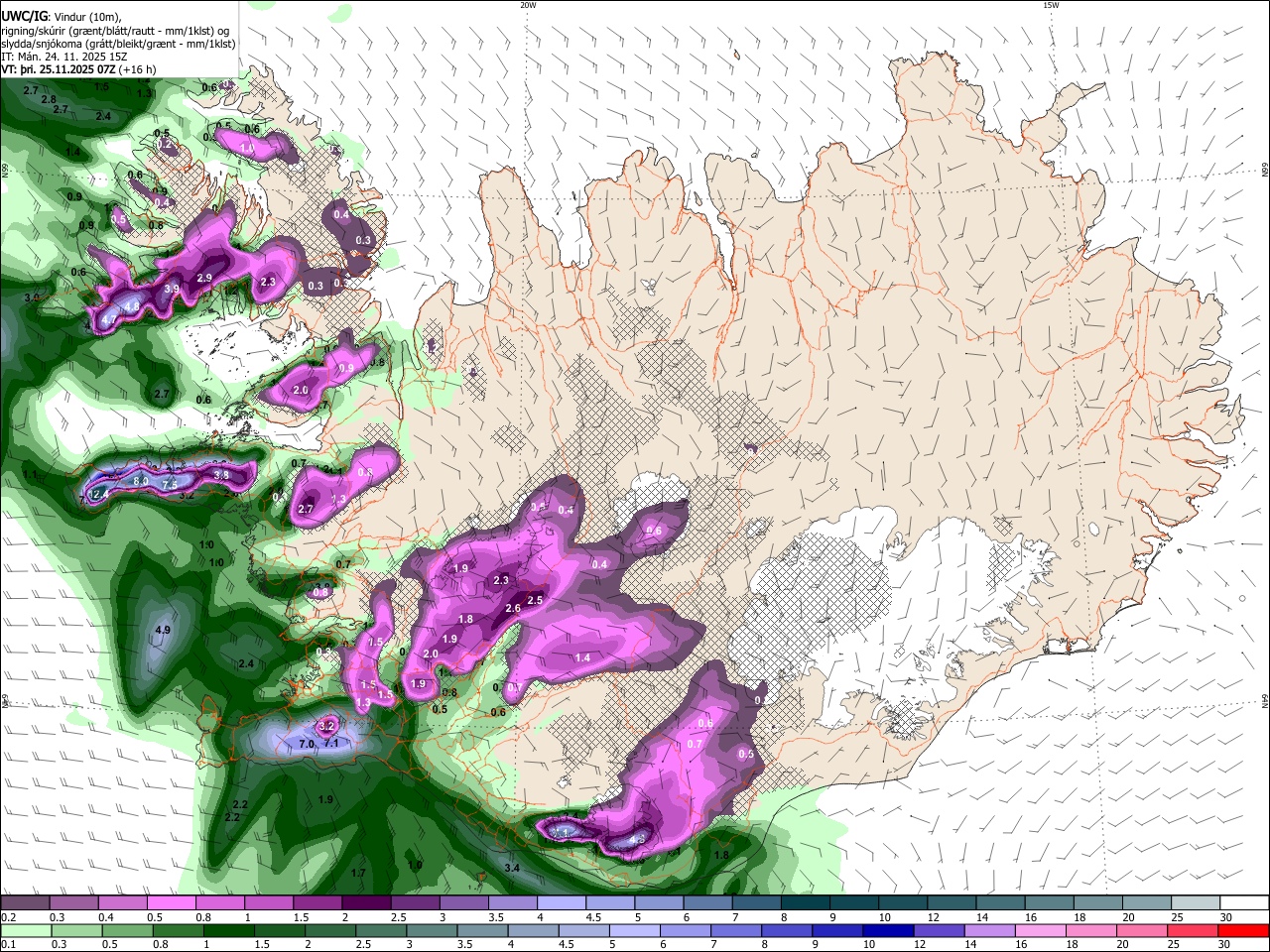Click the white swatch ending the snow legend
This screenshot has height=952, width=1270.
pos(1244,903)
